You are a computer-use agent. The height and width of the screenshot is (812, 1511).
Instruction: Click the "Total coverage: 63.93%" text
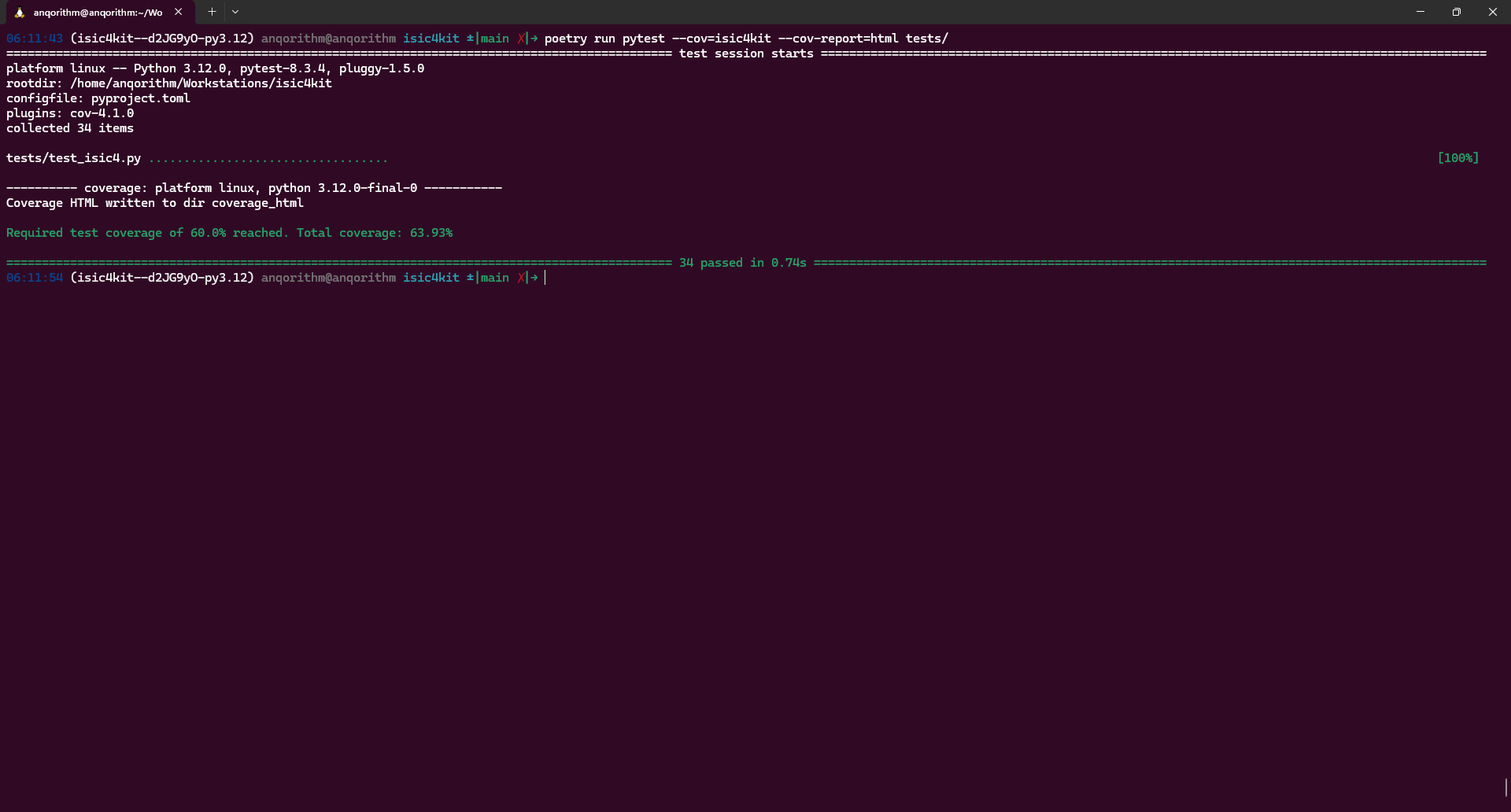pyautogui.click(x=374, y=233)
